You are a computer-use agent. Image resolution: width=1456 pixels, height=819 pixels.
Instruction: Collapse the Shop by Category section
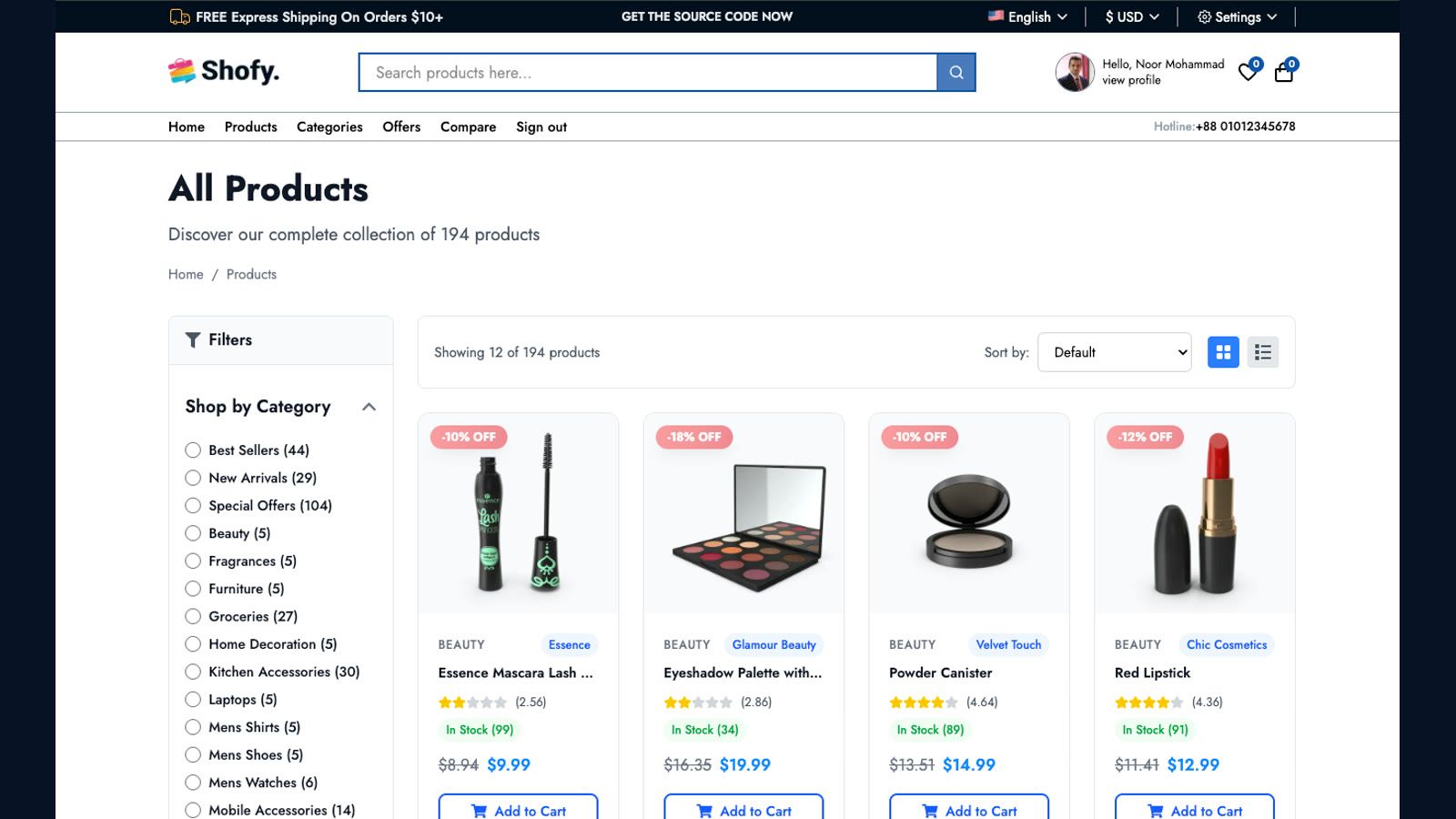point(369,407)
